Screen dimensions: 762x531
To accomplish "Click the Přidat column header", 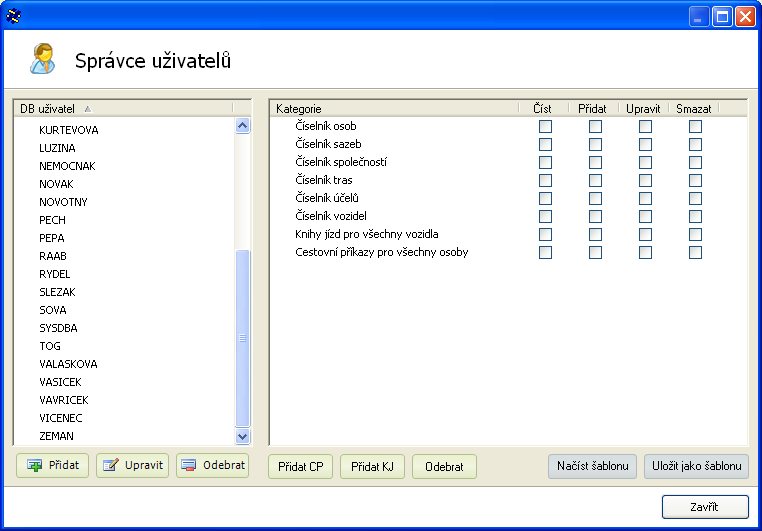I will click(592, 109).
